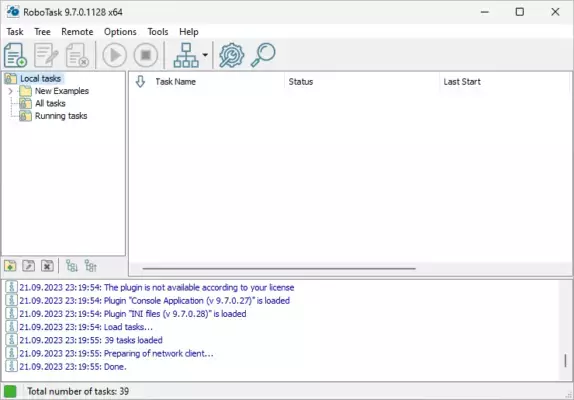This screenshot has width=574, height=400.
Task: Sort by Status column header
Action: click(x=301, y=82)
